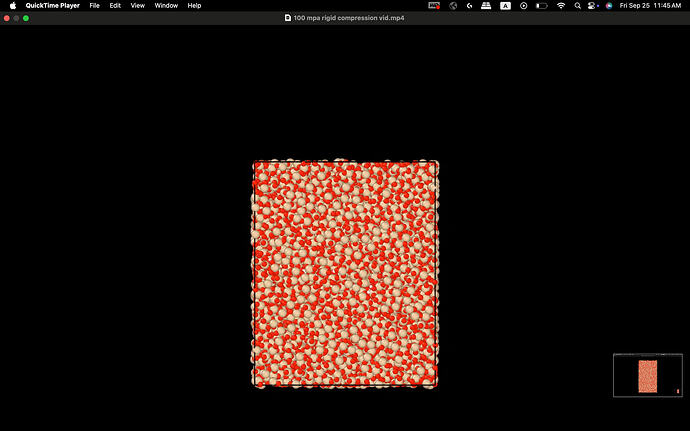Open the Apple menu
Viewport: 690px width, 431px height.
(13, 6)
